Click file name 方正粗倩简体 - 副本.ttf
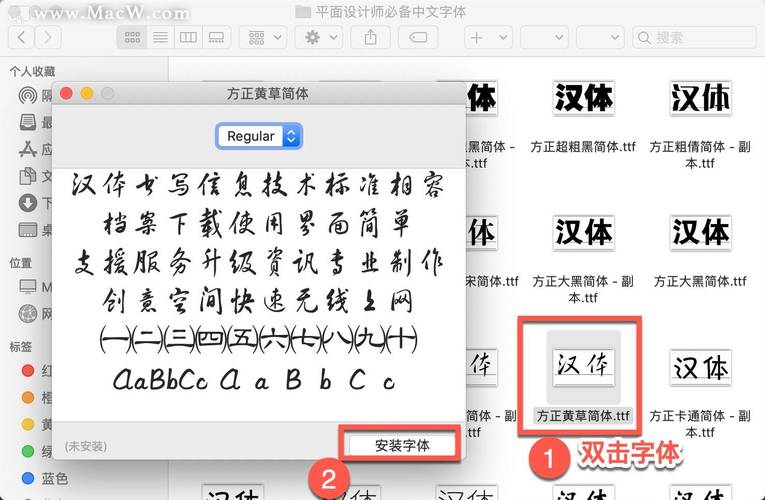Screen dimensions: 765x500 700,155
